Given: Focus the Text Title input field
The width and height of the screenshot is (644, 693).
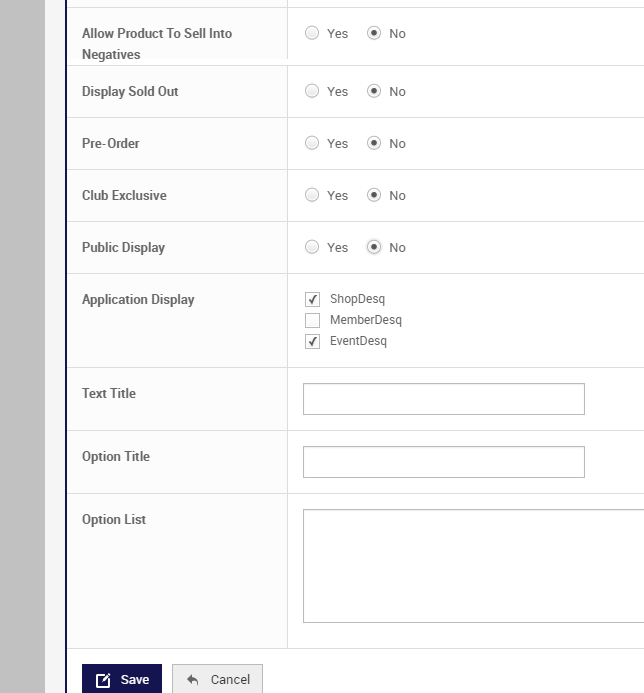Looking at the screenshot, I should tap(443, 399).
